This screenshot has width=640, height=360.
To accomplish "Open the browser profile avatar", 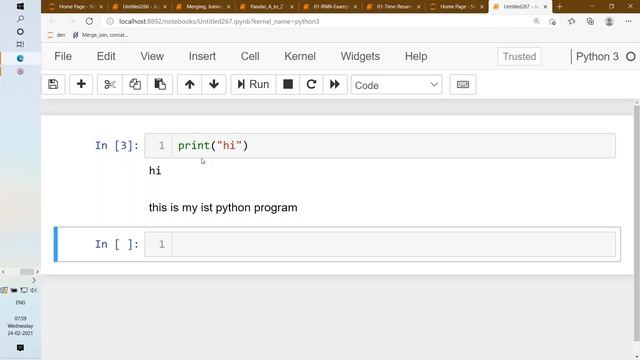I will coord(609,21).
